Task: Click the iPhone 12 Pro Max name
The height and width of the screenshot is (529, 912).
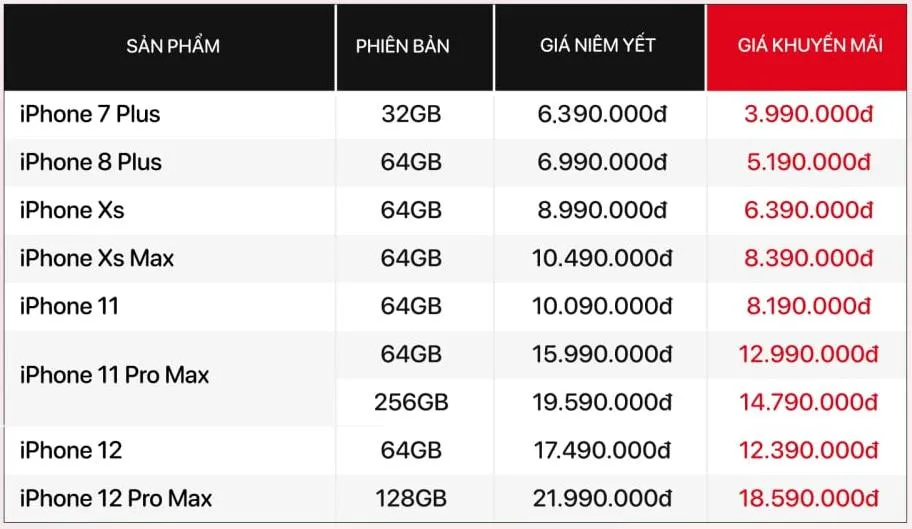Action: (x=116, y=498)
